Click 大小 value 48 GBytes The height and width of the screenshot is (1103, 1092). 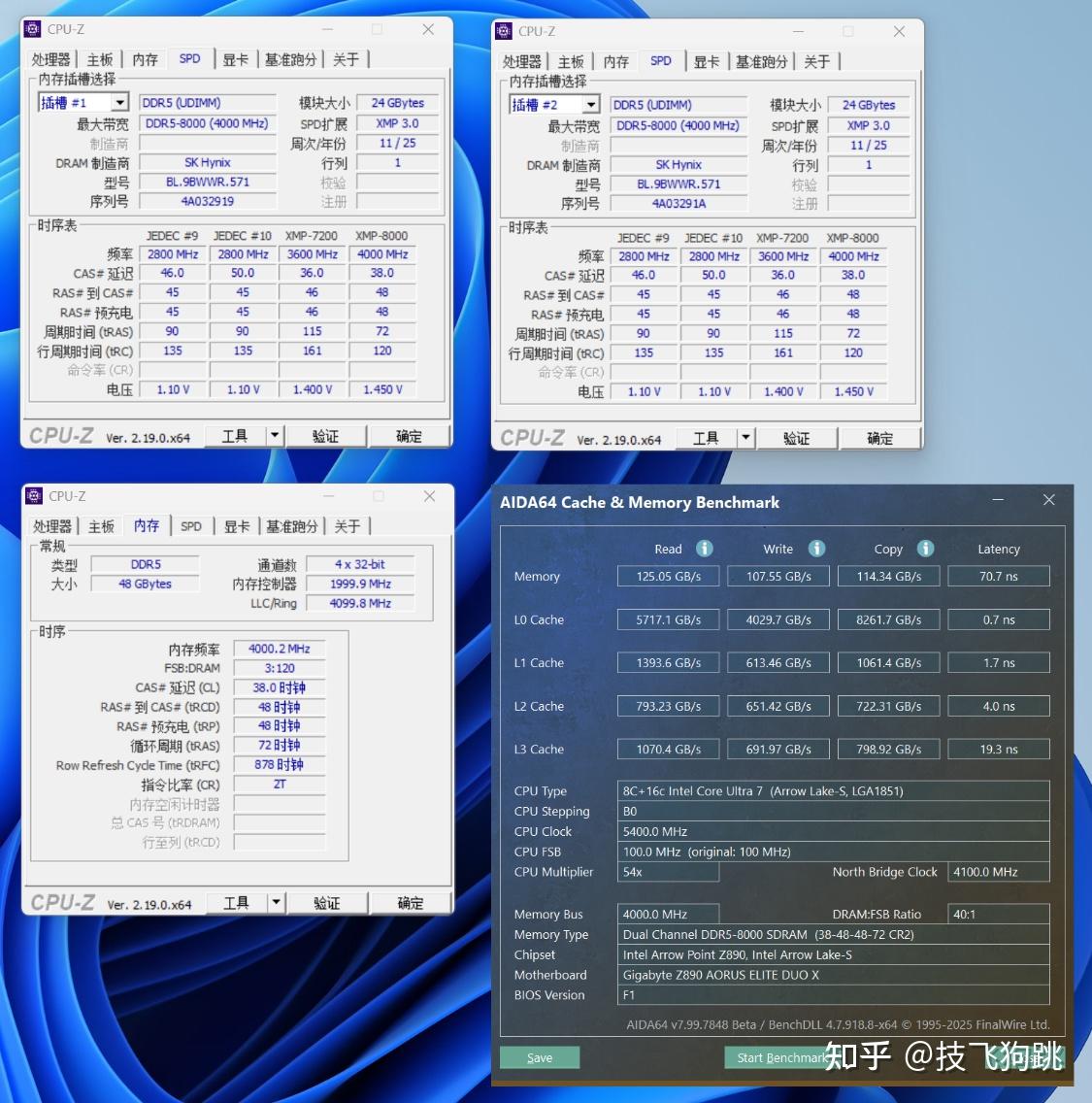click(145, 584)
